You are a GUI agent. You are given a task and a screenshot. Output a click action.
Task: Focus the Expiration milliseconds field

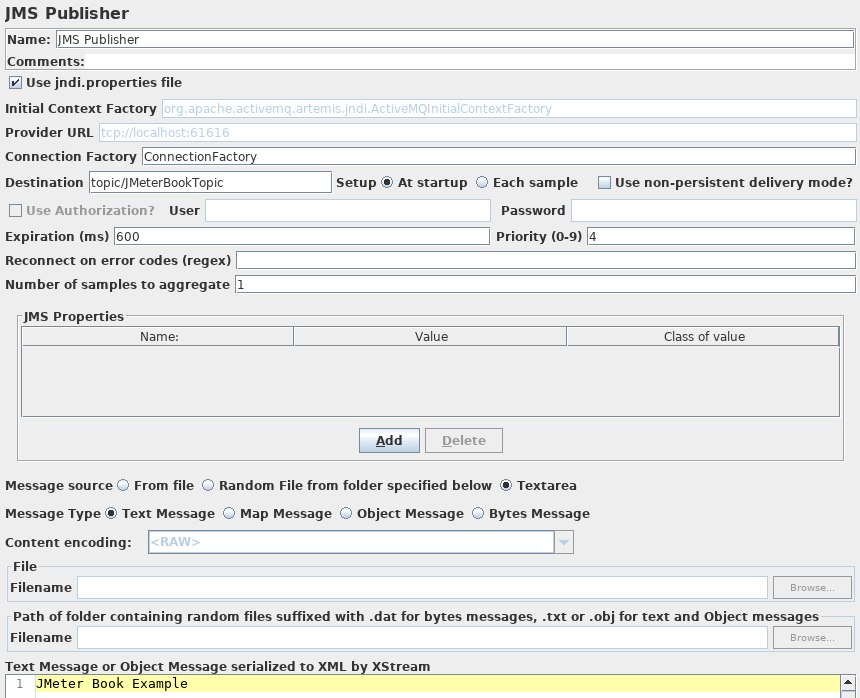click(300, 236)
